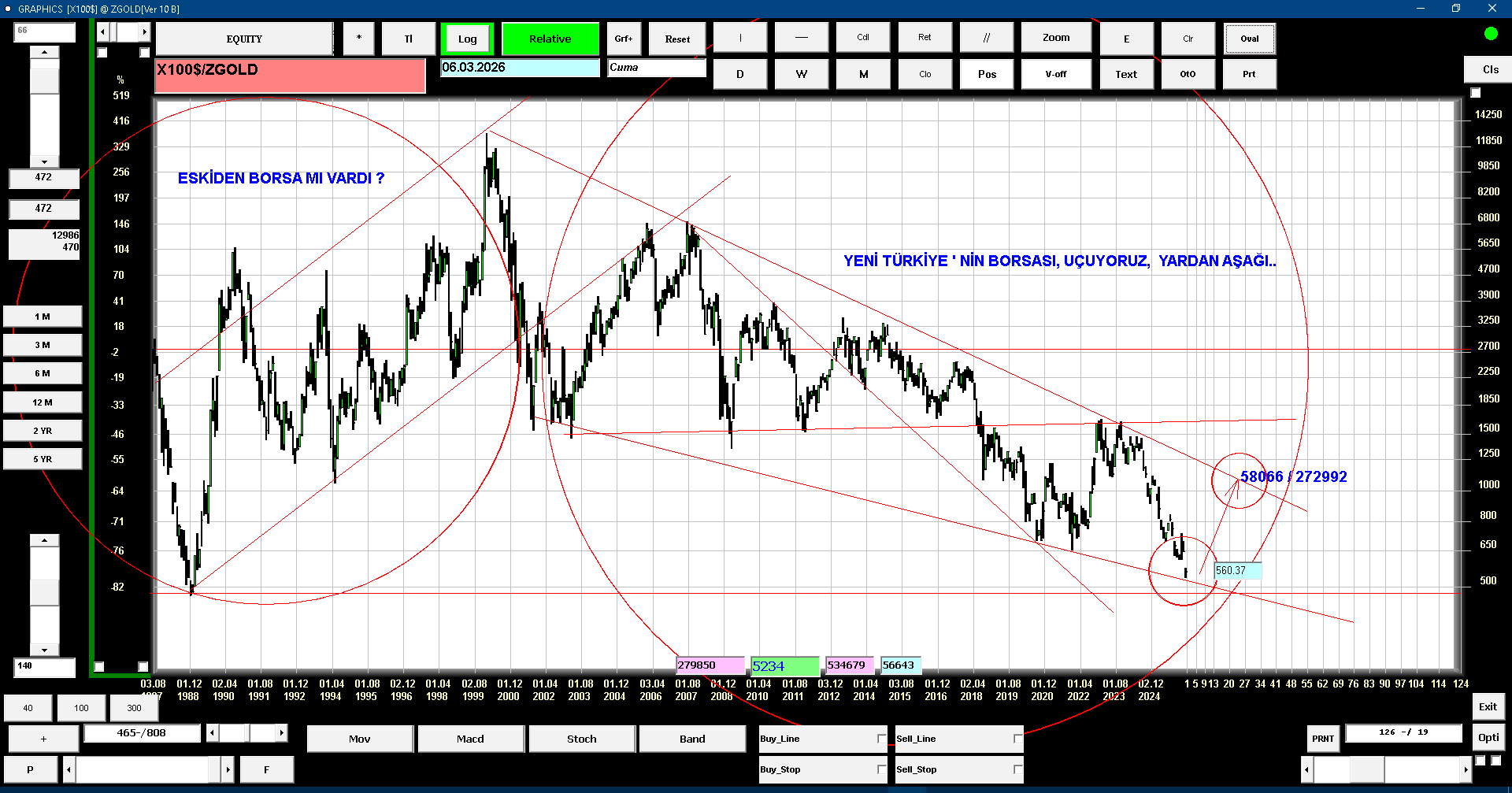Screen dimensions: 1512x793
Task: Click the Grf+ toolbar button
Action: (x=623, y=39)
